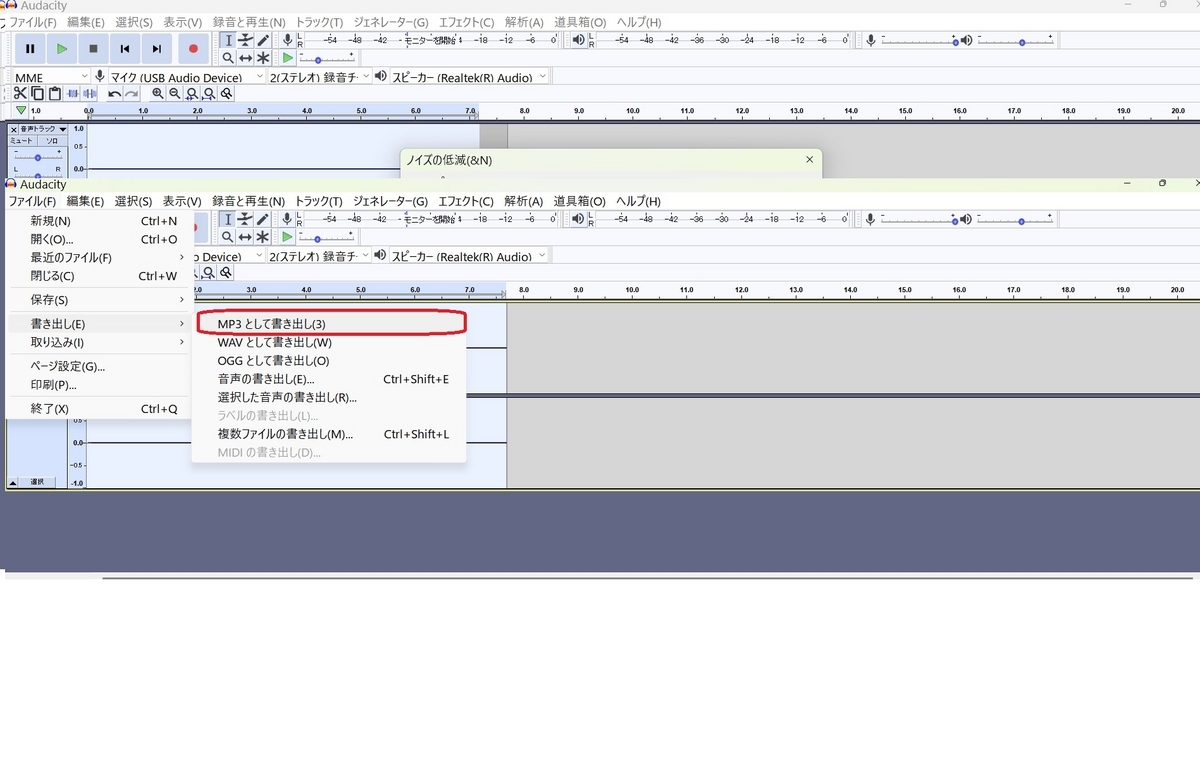Click Play-at-speed button in front Audacity window

[288, 237]
